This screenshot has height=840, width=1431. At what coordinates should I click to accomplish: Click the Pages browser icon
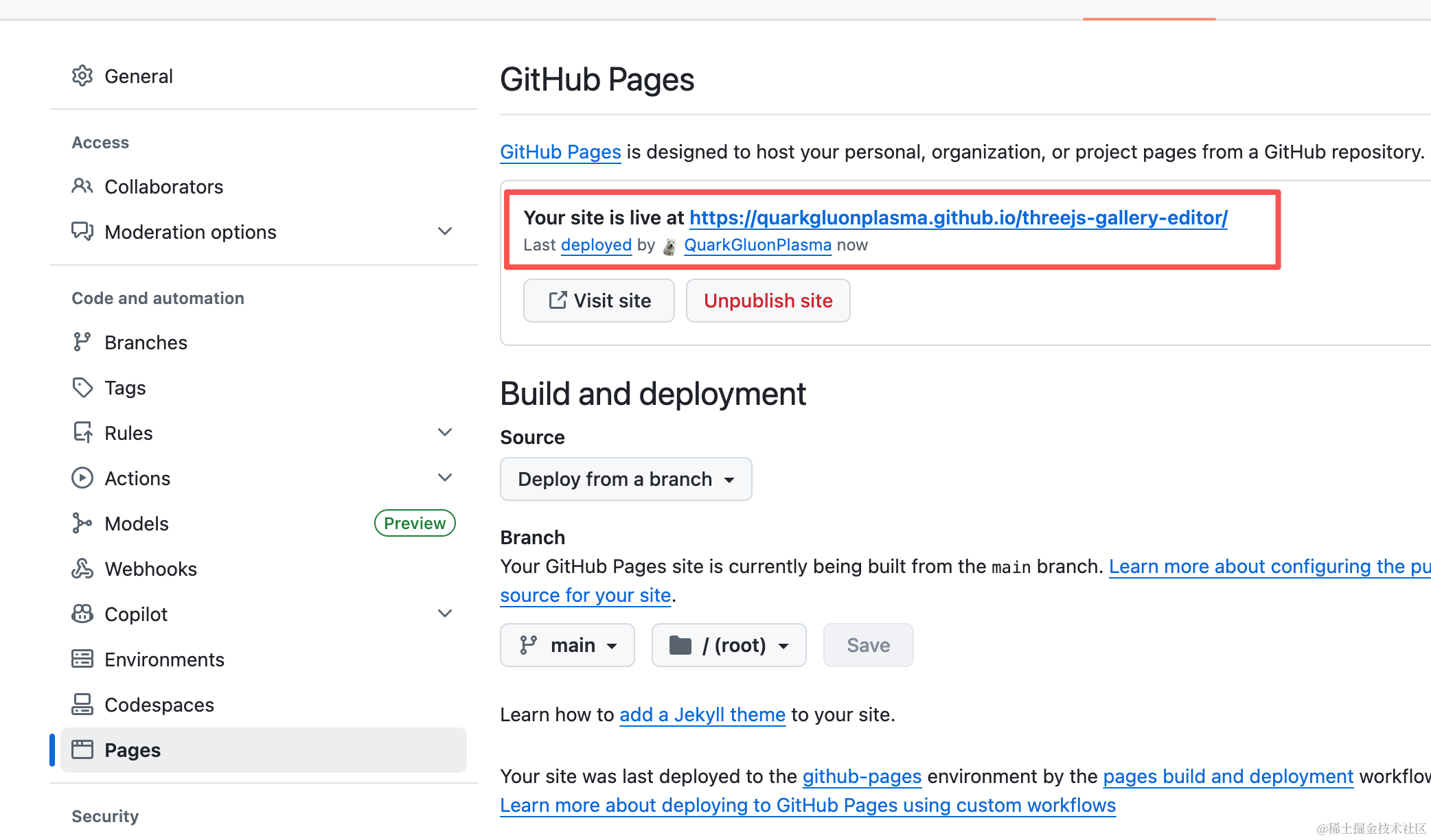(82, 749)
